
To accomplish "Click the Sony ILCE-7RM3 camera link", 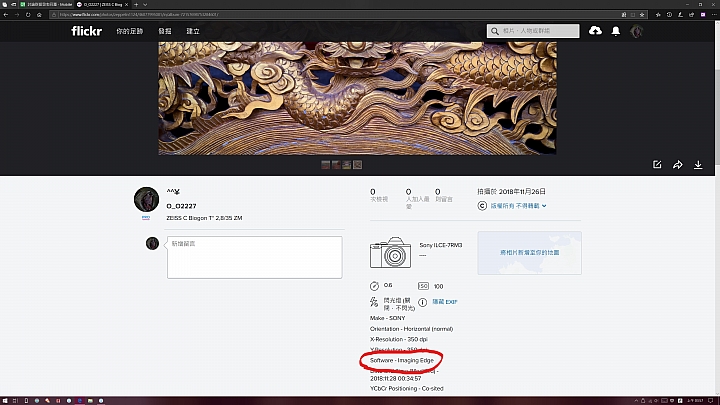I will tap(441, 245).
